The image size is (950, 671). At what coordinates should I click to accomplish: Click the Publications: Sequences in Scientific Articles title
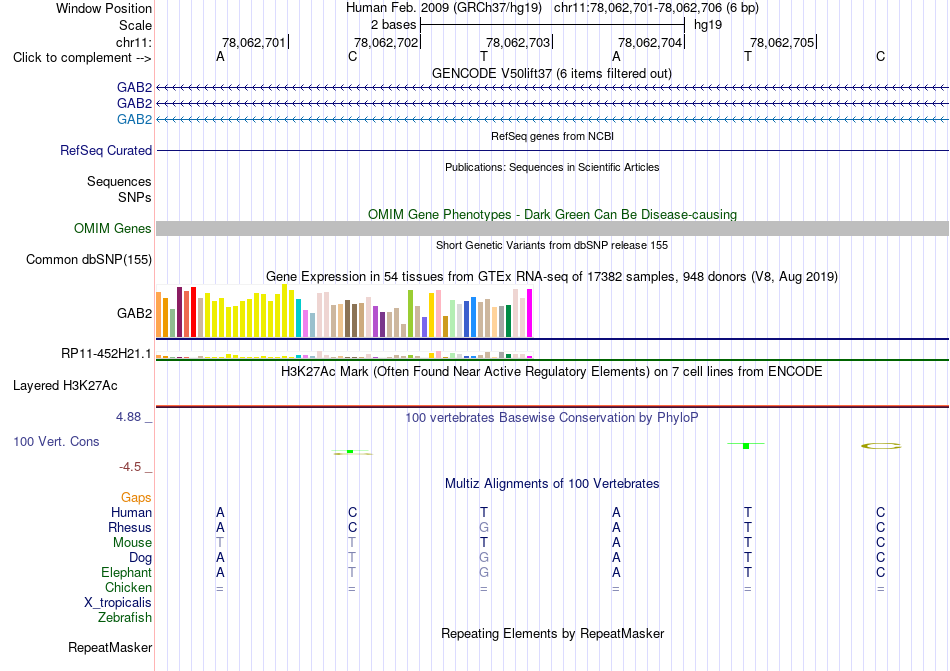point(552,167)
